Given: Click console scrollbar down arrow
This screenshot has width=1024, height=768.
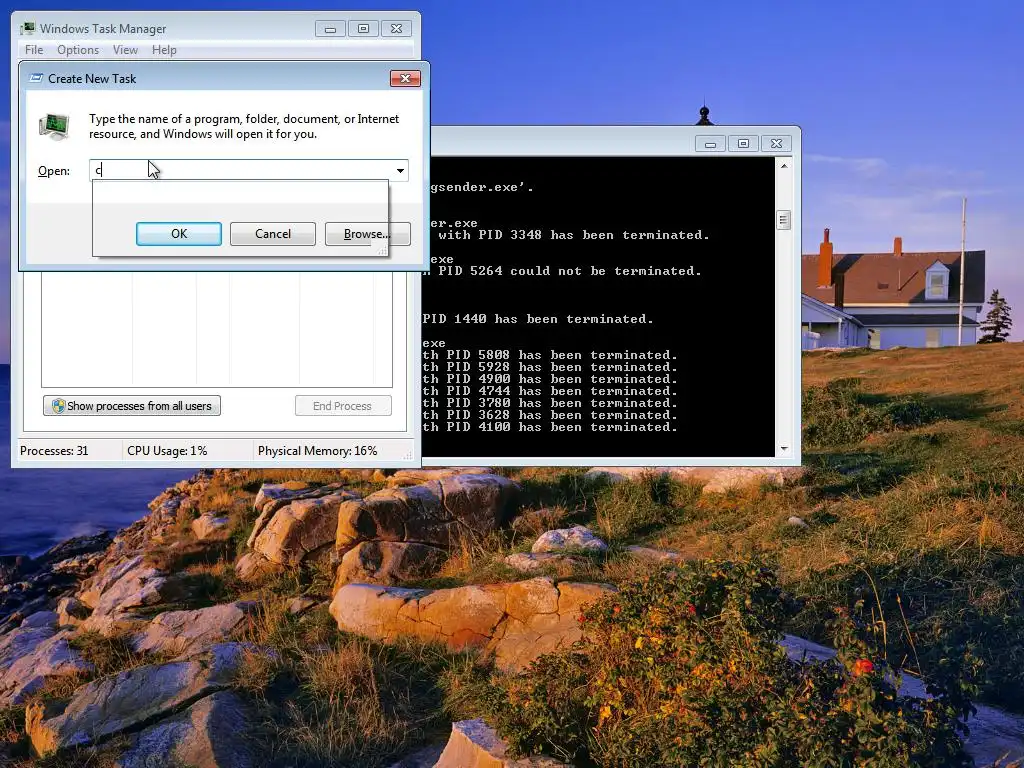Looking at the screenshot, I should point(784,449).
